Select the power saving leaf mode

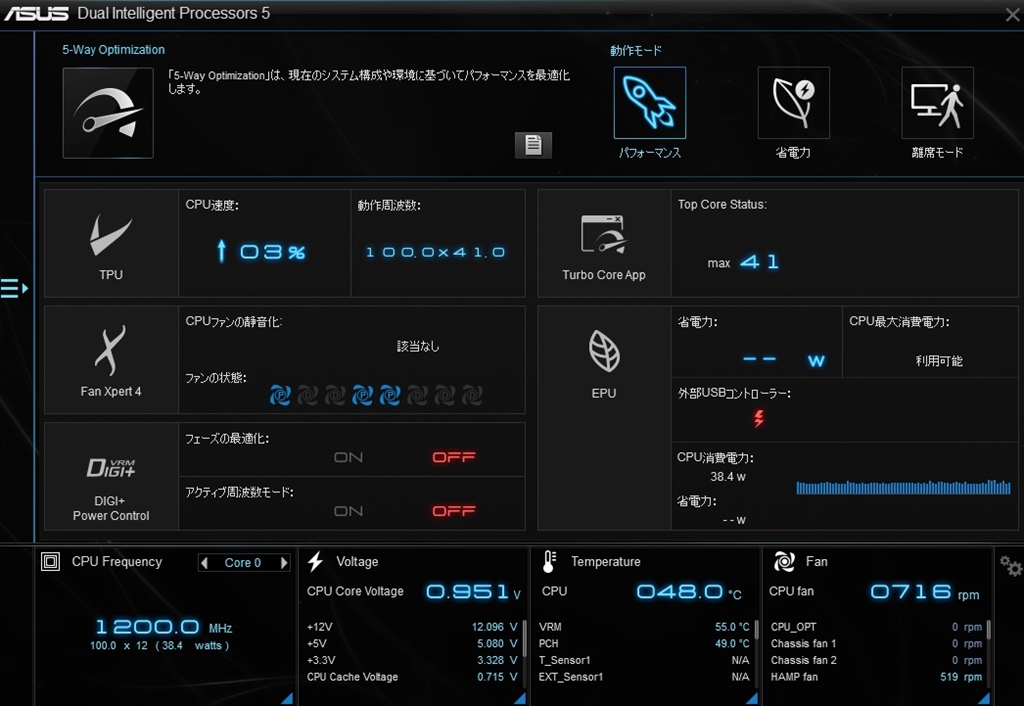coord(793,103)
